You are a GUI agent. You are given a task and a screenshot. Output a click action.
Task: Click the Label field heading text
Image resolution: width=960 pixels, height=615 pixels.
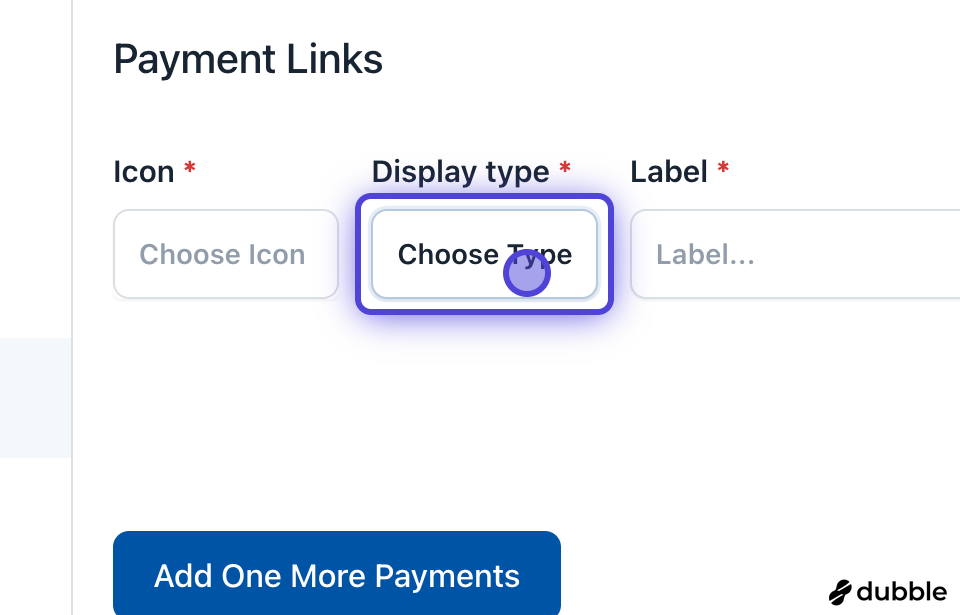pyautogui.click(x=669, y=172)
